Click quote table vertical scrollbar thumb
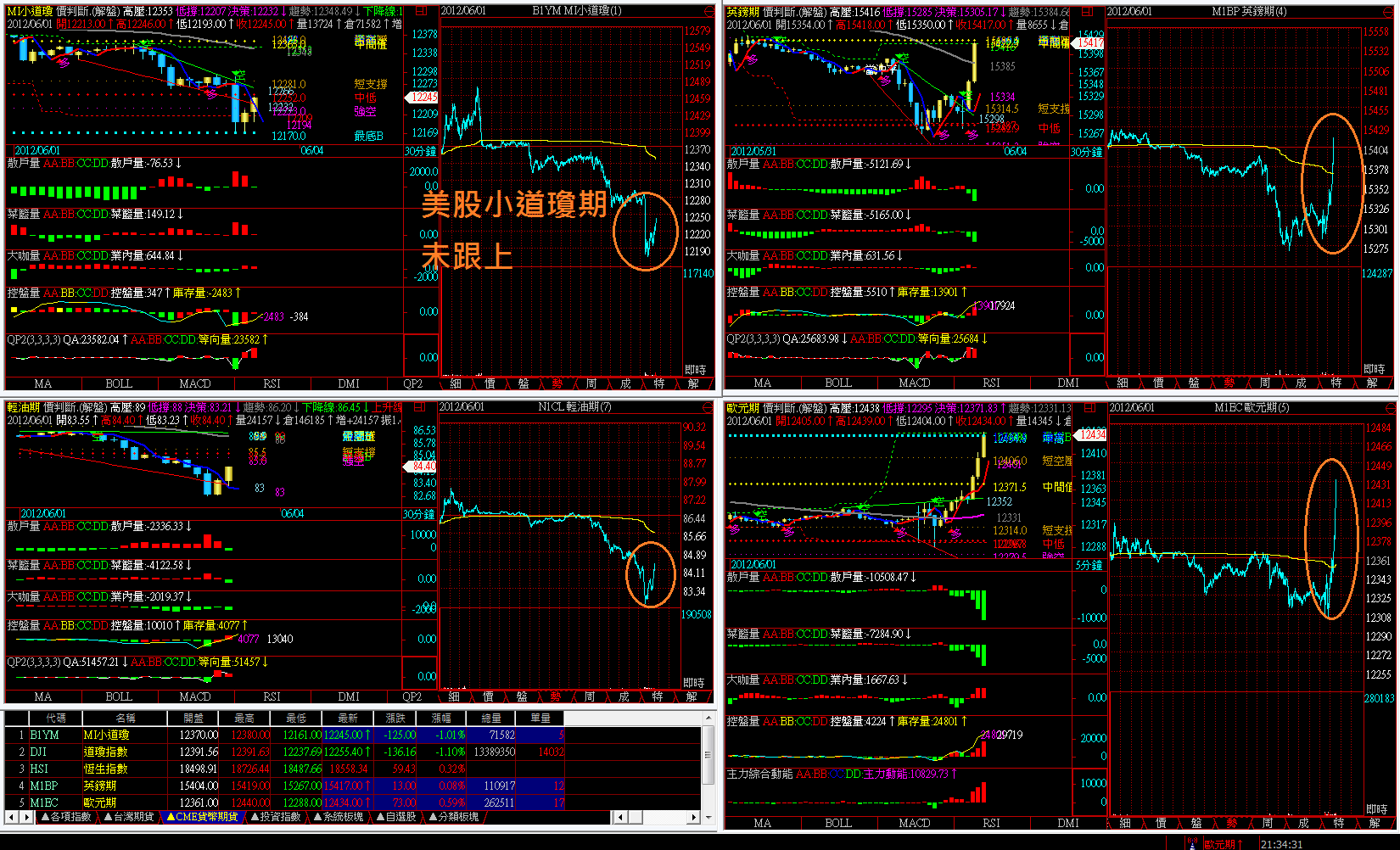Image resolution: width=1400 pixels, height=850 pixels. (708, 754)
